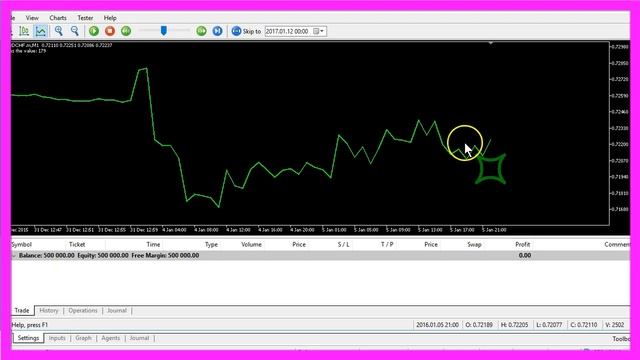The width and height of the screenshot is (640, 360).
Task: Stop the test with red stop button
Action: [x=110, y=31]
